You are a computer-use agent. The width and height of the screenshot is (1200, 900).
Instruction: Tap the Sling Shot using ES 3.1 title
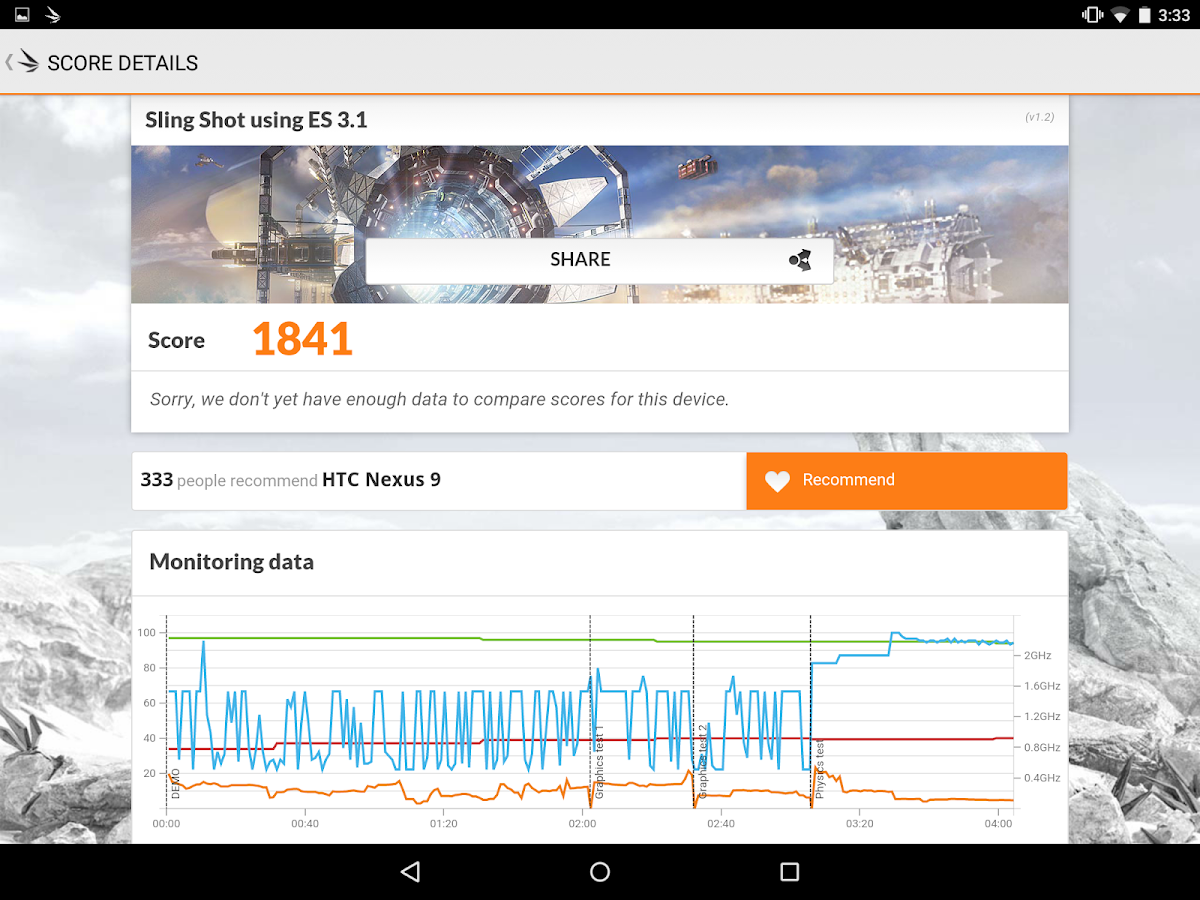click(x=256, y=120)
